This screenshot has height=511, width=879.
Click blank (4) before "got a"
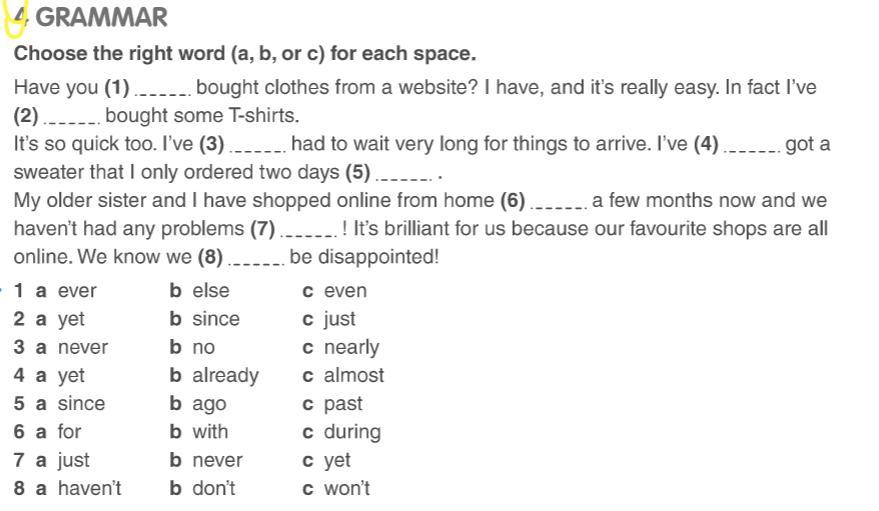pos(752,145)
